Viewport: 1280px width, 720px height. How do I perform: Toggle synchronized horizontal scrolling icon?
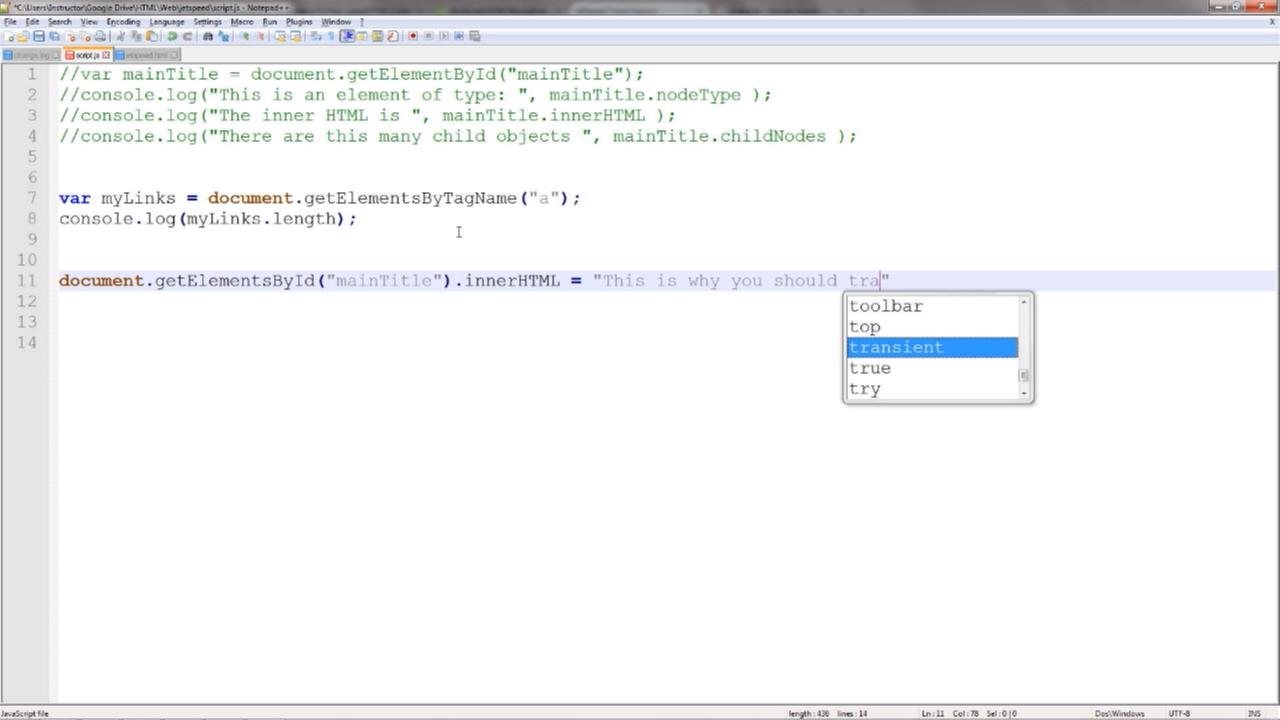click(296, 36)
